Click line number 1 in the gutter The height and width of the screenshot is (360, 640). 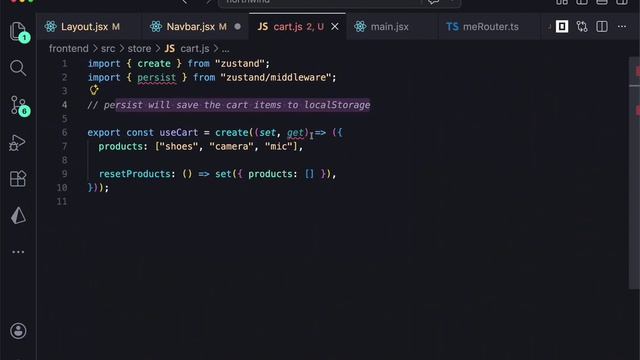[x=64, y=64]
